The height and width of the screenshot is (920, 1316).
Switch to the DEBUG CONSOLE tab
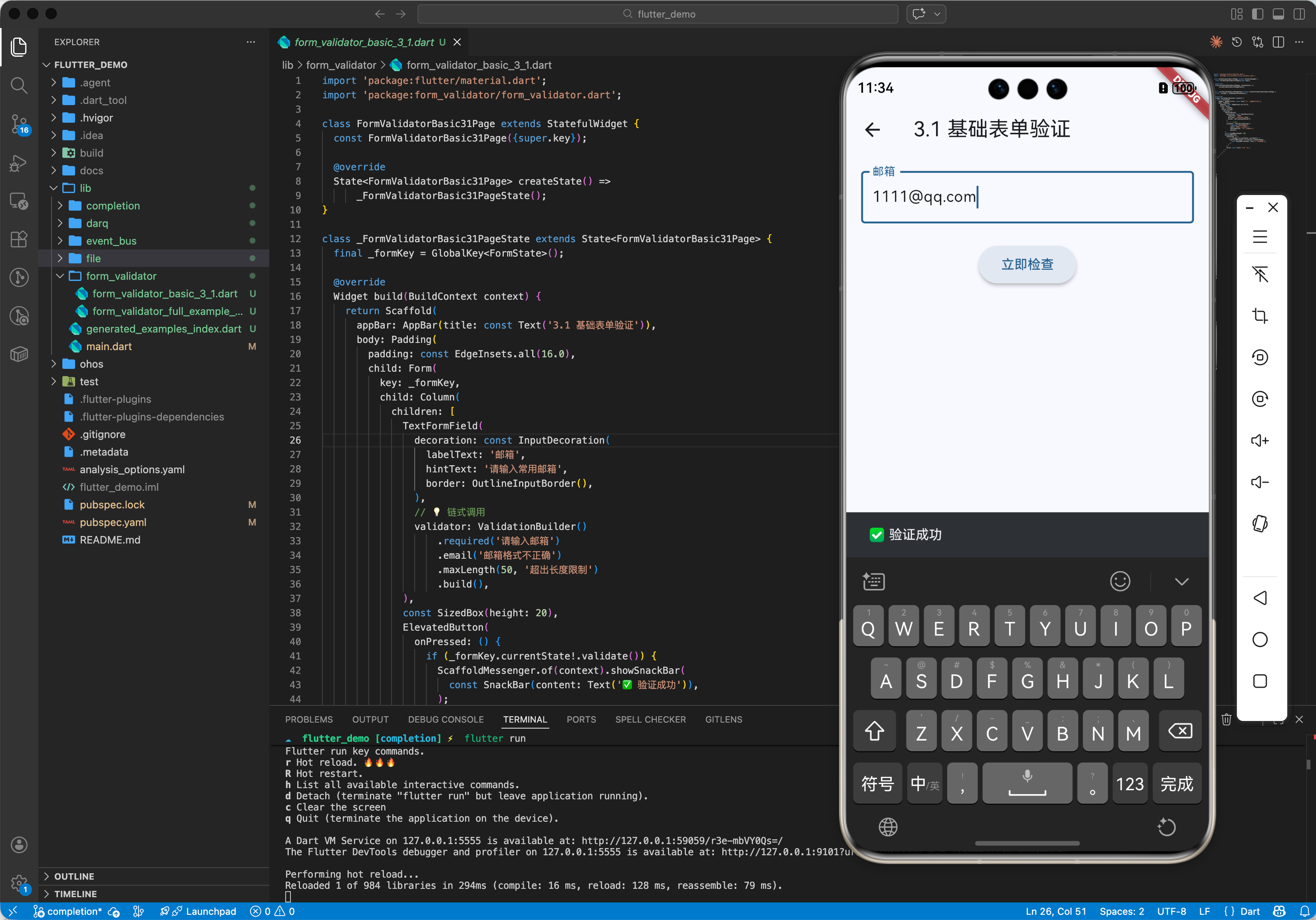click(445, 719)
